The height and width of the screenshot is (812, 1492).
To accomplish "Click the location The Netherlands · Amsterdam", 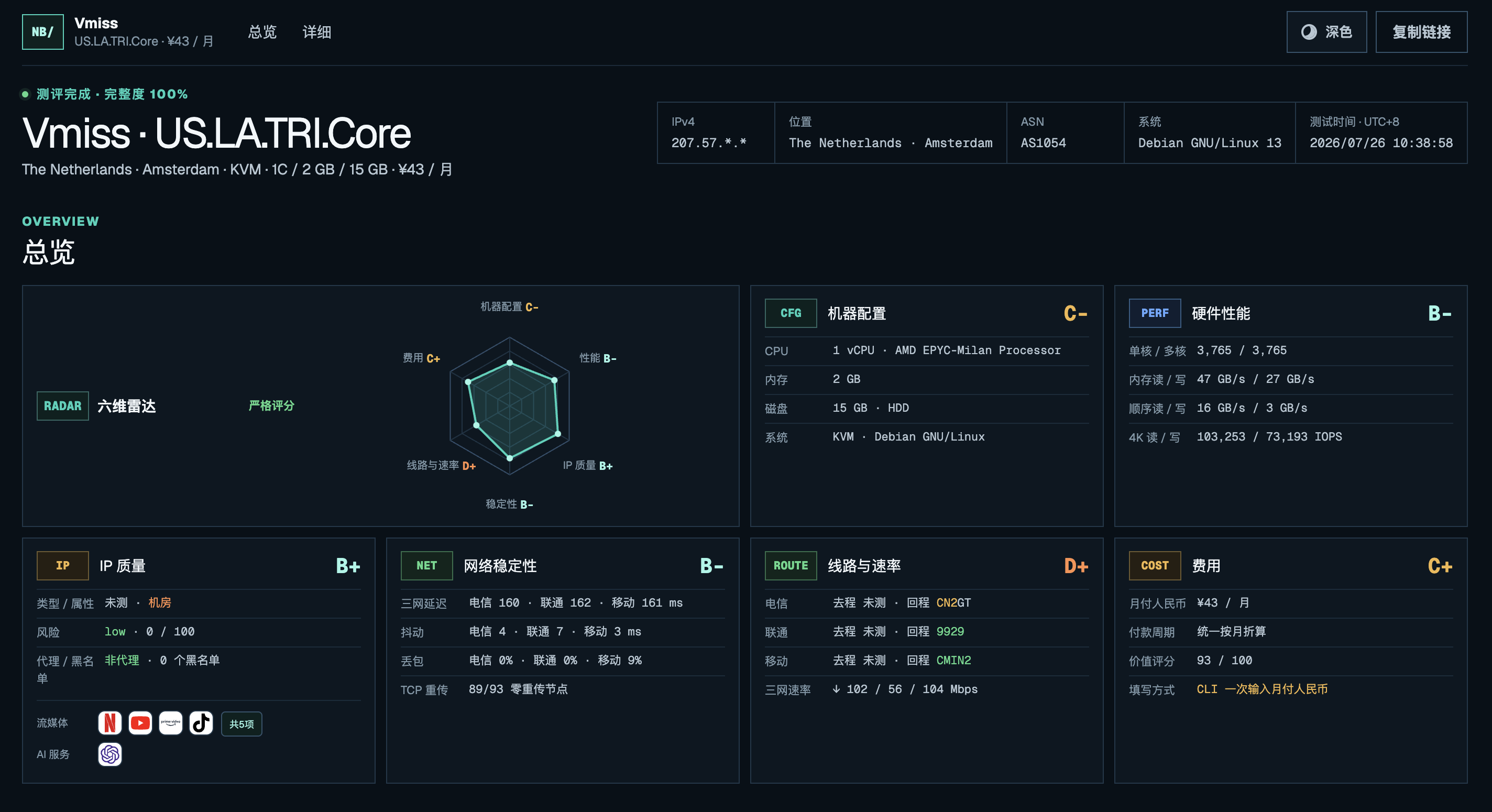I will [890, 143].
